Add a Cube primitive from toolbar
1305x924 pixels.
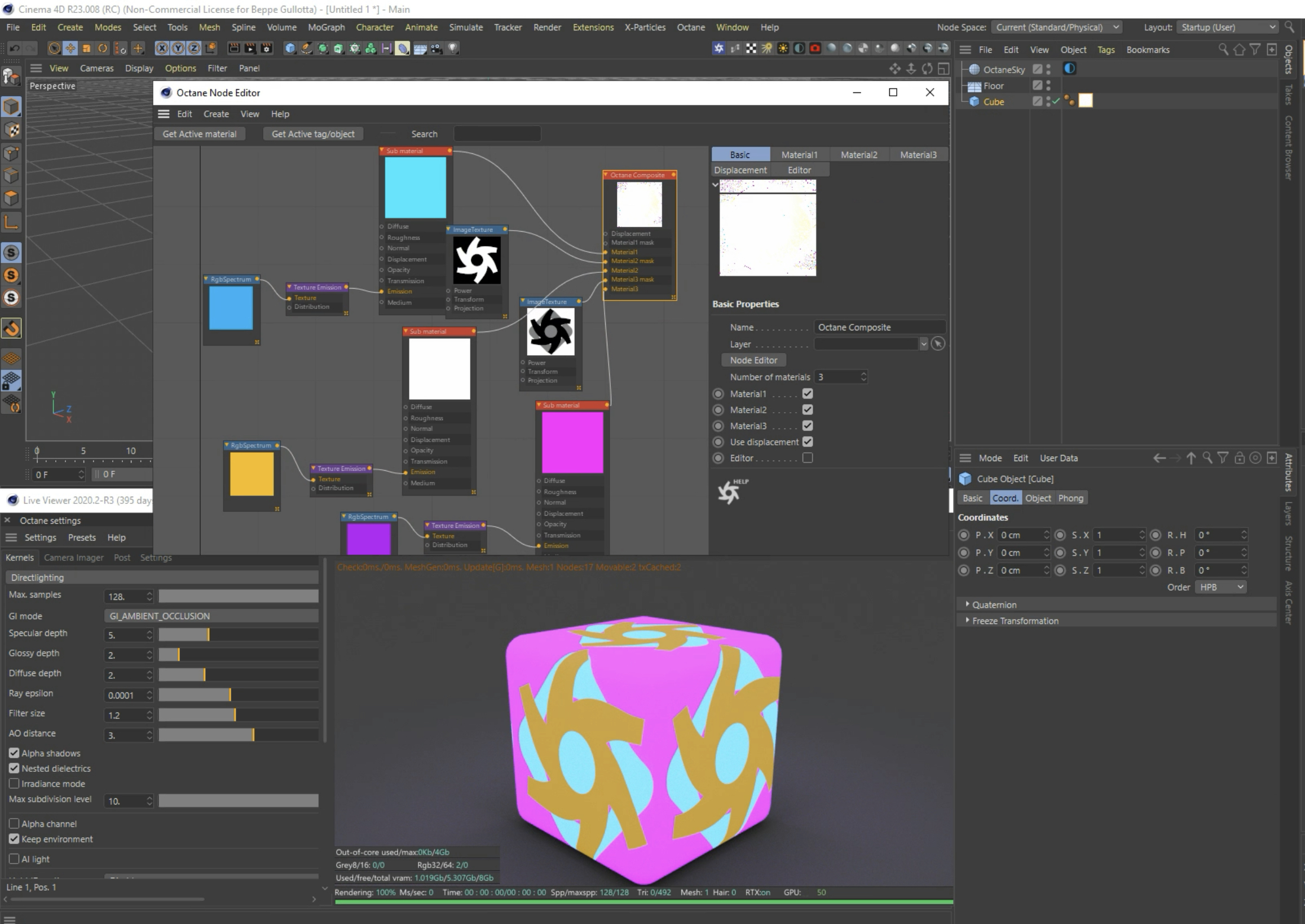[290, 48]
